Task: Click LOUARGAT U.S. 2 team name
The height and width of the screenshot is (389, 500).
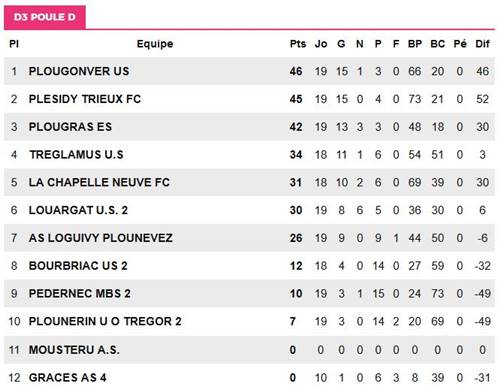Action: coord(78,210)
